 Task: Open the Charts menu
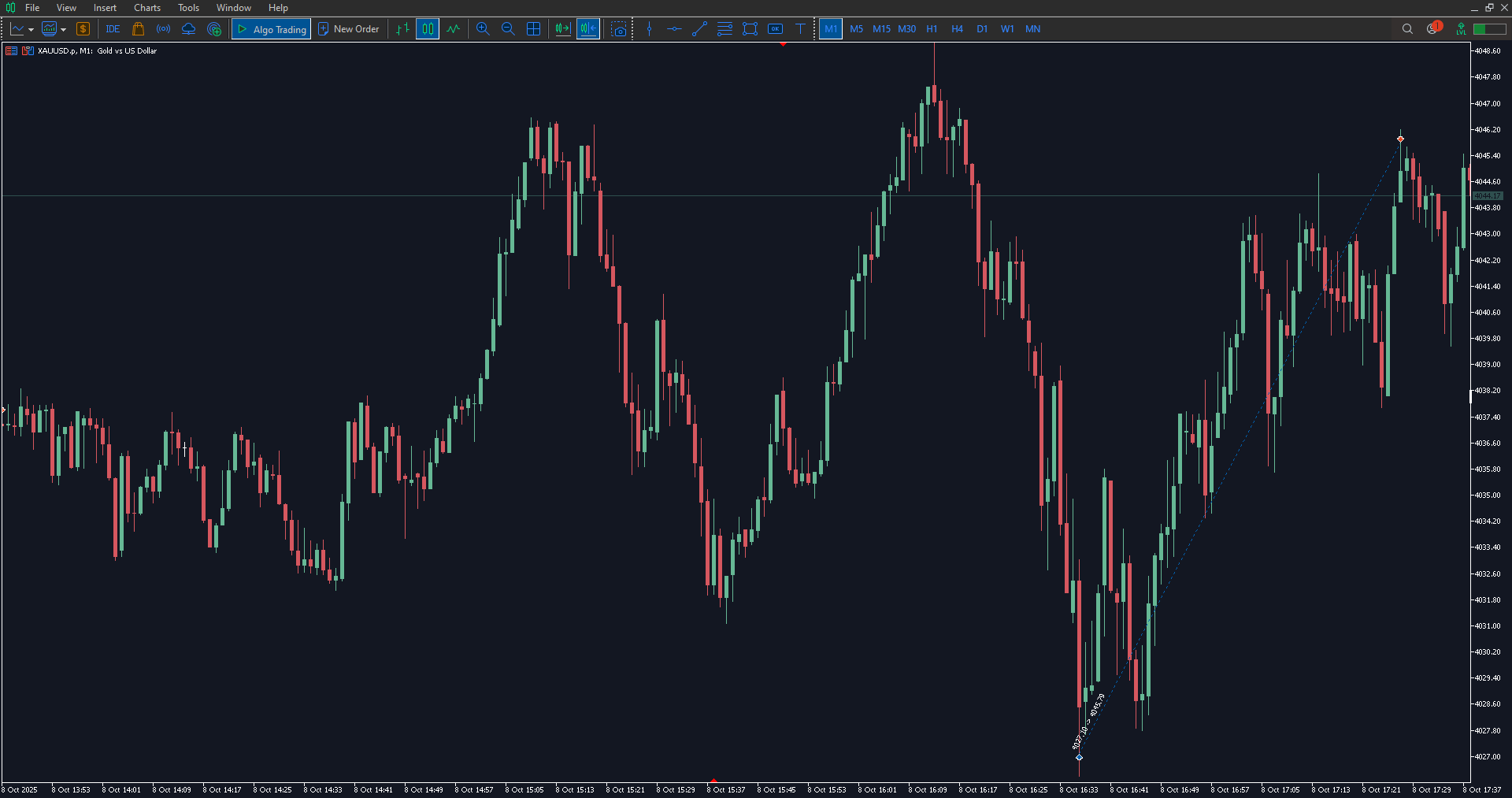146,8
